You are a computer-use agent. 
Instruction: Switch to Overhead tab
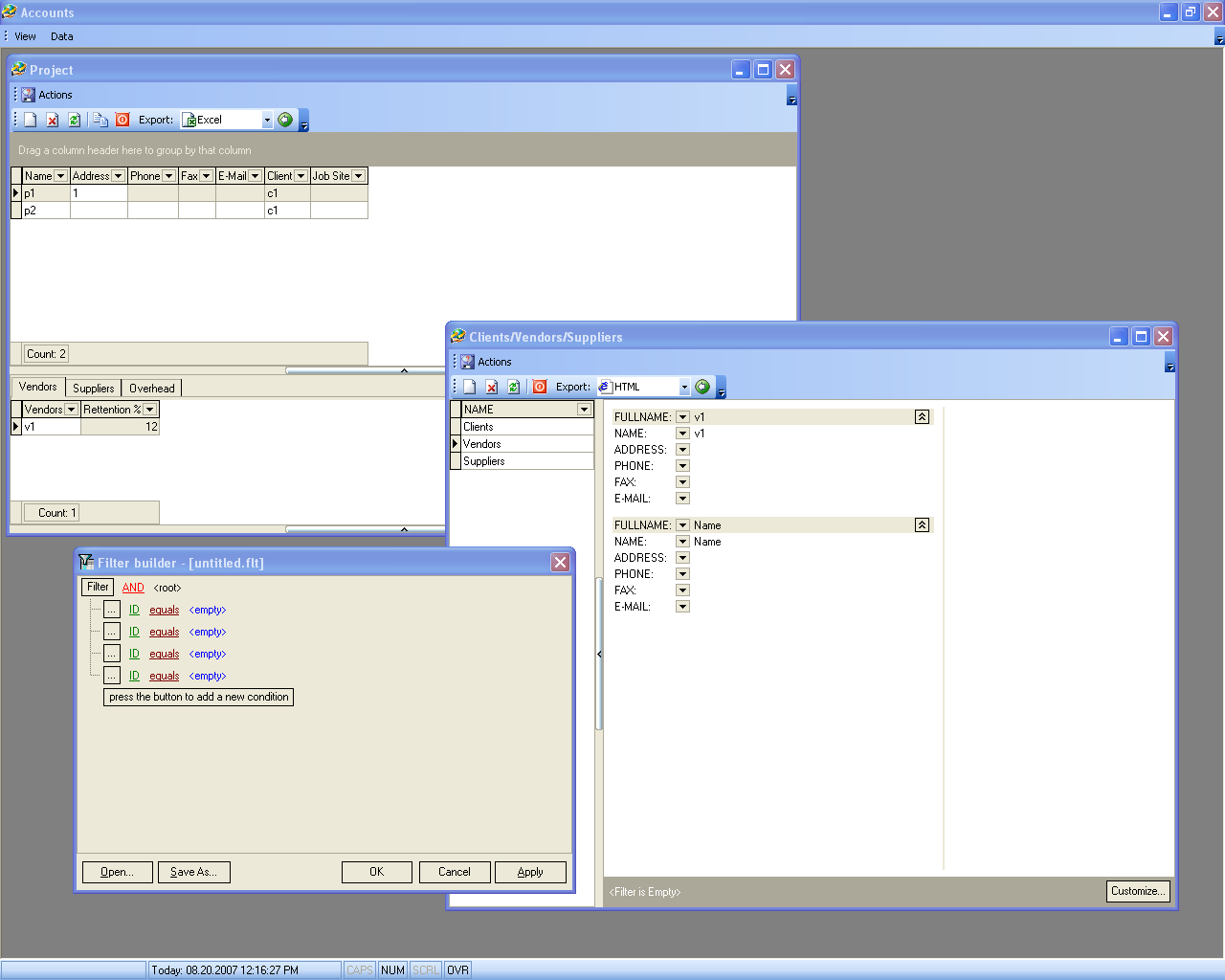click(152, 389)
